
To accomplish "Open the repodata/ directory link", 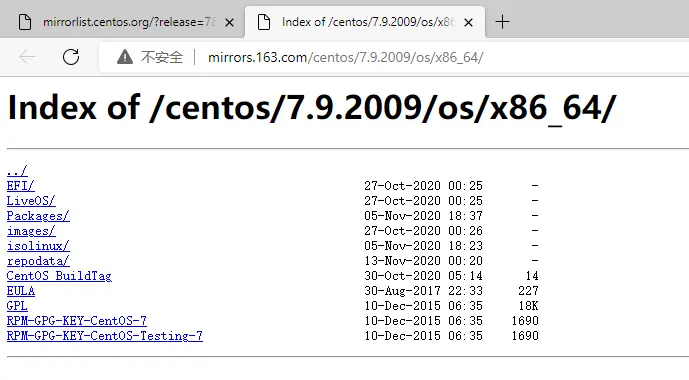I will click(x=38, y=261).
